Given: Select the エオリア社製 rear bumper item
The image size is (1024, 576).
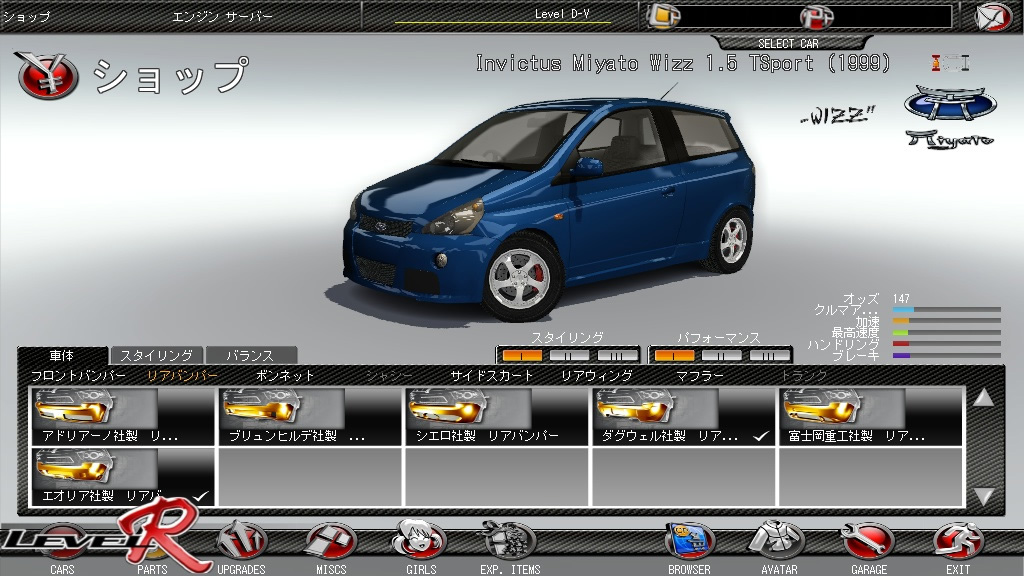Looking at the screenshot, I should point(123,477).
